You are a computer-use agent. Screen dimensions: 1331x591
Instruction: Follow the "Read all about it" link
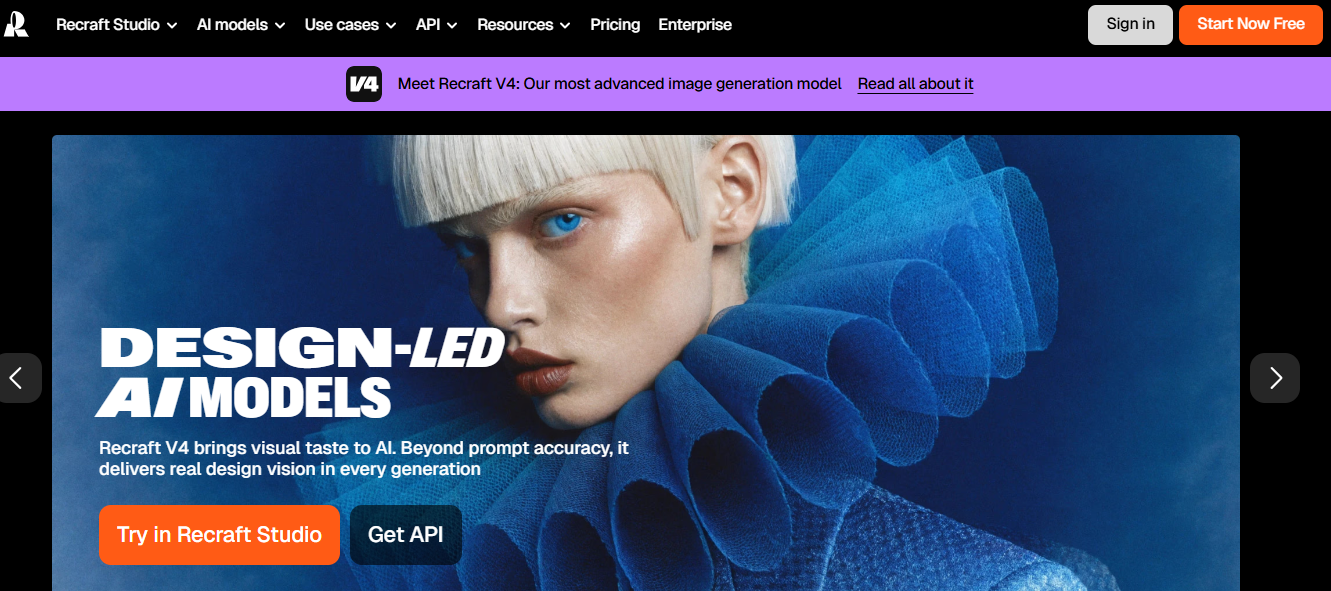click(x=915, y=84)
